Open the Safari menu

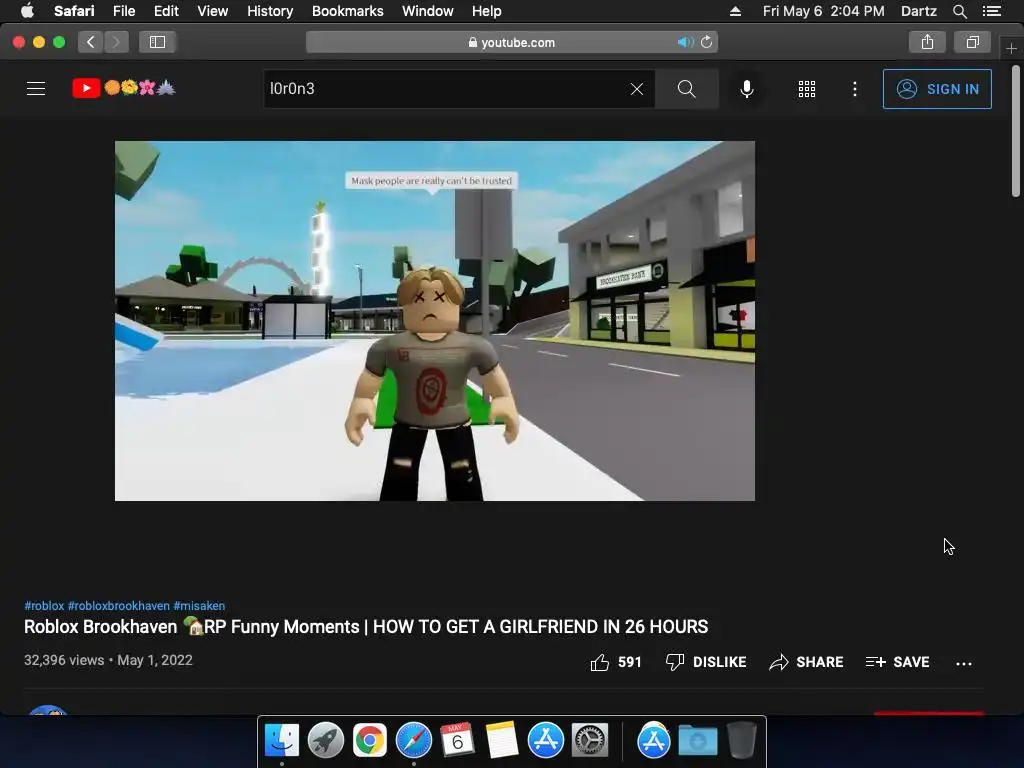coord(74,11)
